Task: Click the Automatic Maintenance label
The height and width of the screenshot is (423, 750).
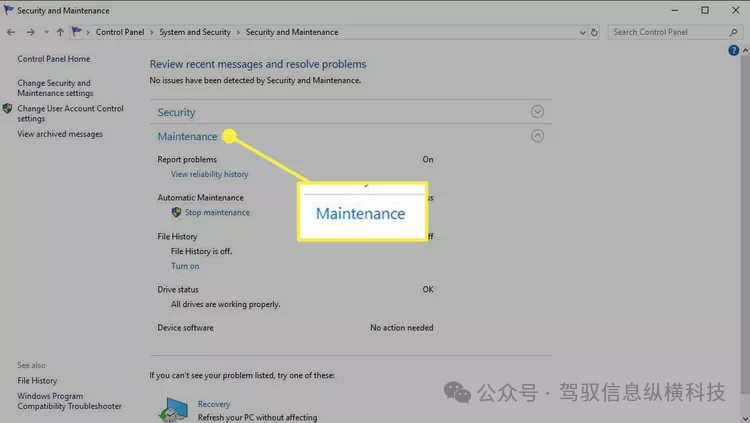Action: (200, 198)
